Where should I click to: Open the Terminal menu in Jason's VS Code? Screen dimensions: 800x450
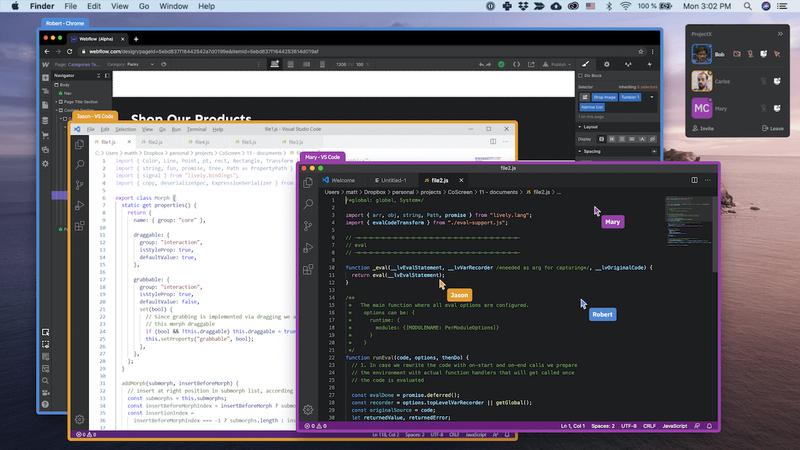[x=196, y=130]
